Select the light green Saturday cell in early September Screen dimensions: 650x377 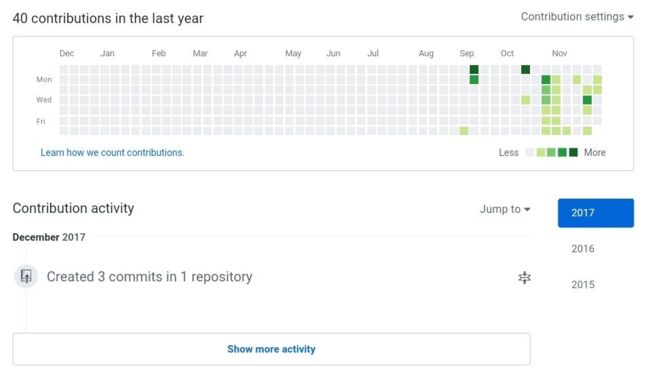(463, 131)
